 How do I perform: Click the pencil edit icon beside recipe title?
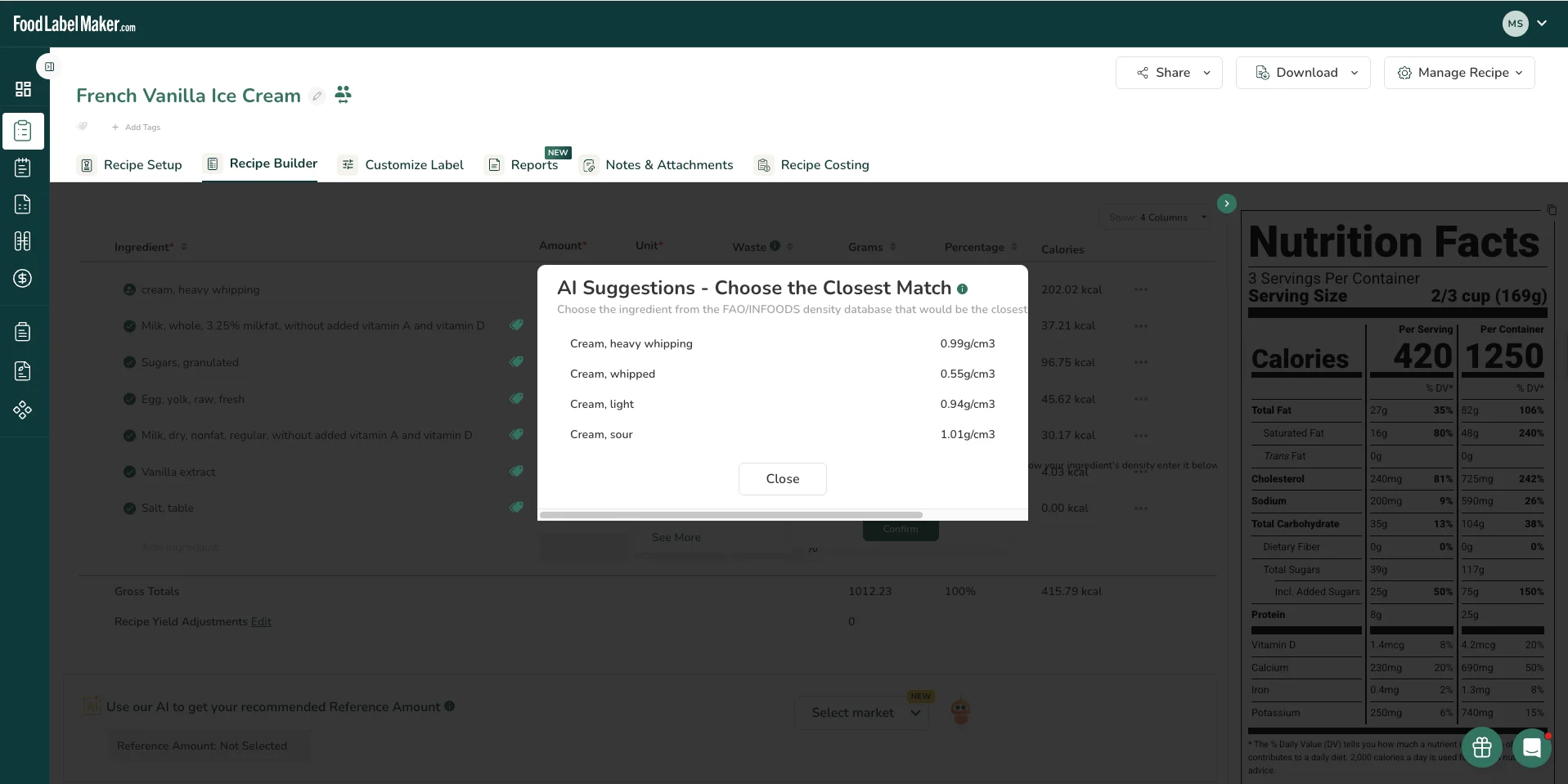pyautogui.click(x=317, y=96)
